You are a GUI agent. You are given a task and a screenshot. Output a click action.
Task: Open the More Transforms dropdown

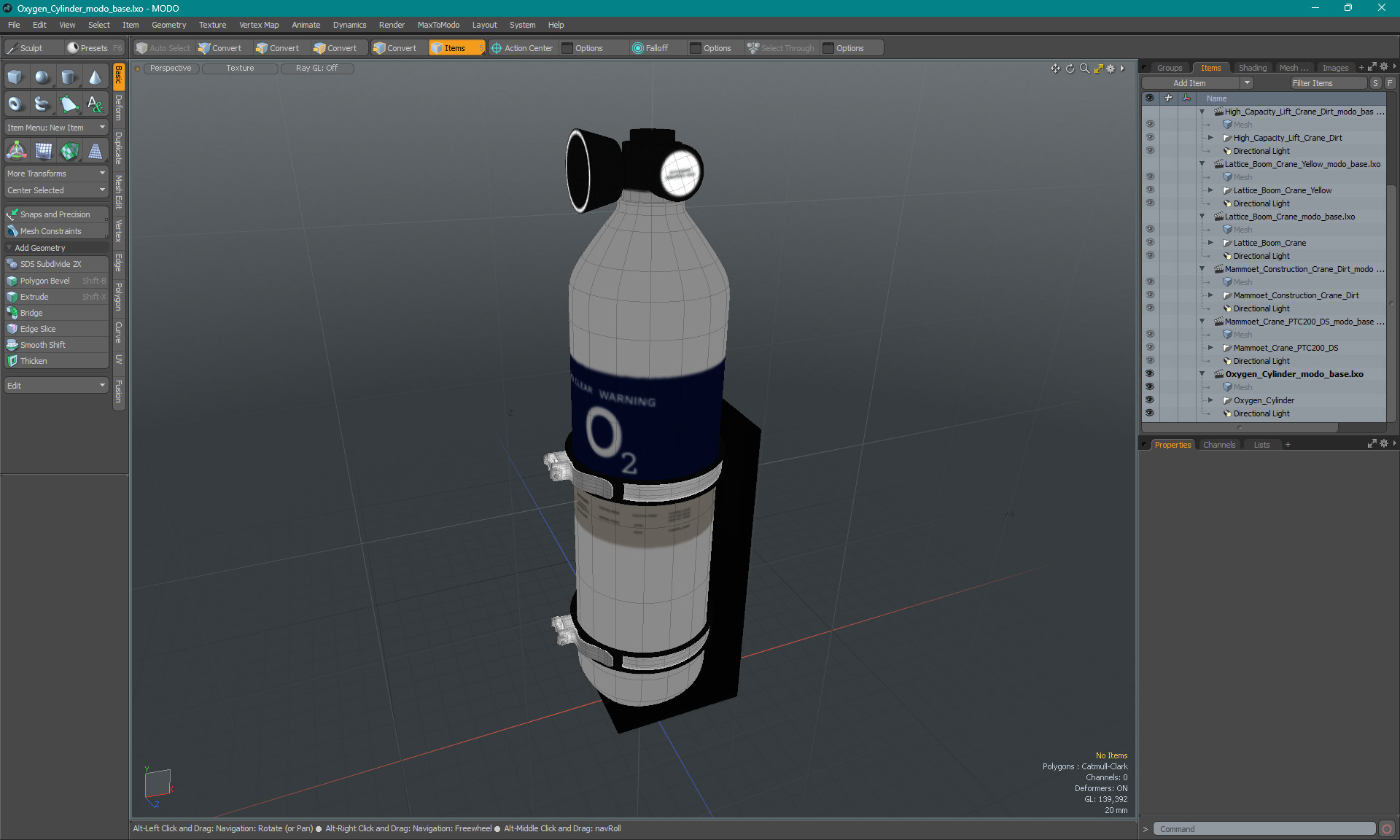tap(56, 174)
